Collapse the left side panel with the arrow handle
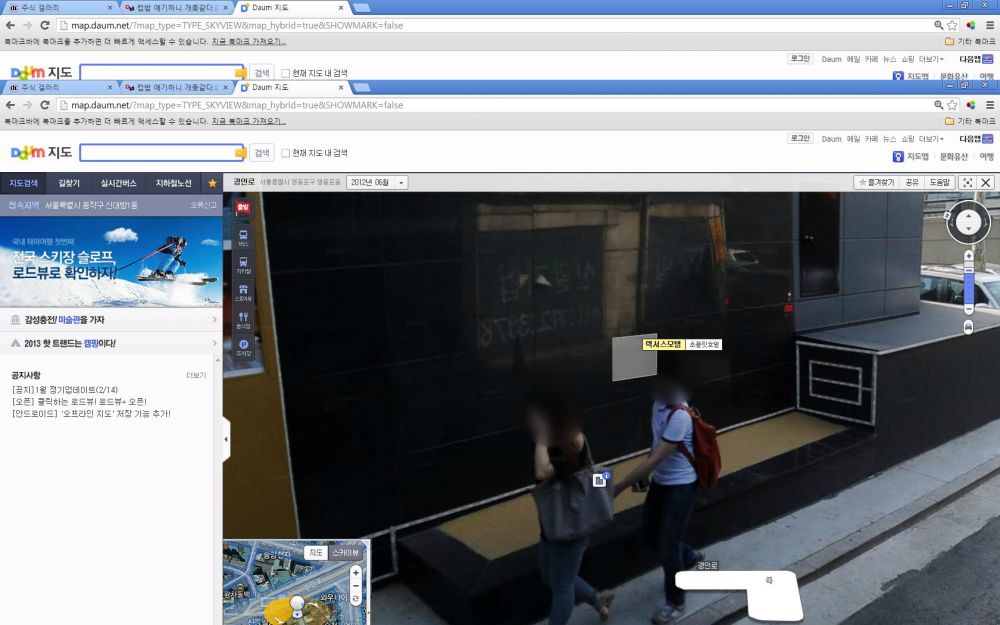The image size is (1000, 625). click(226, 439)
